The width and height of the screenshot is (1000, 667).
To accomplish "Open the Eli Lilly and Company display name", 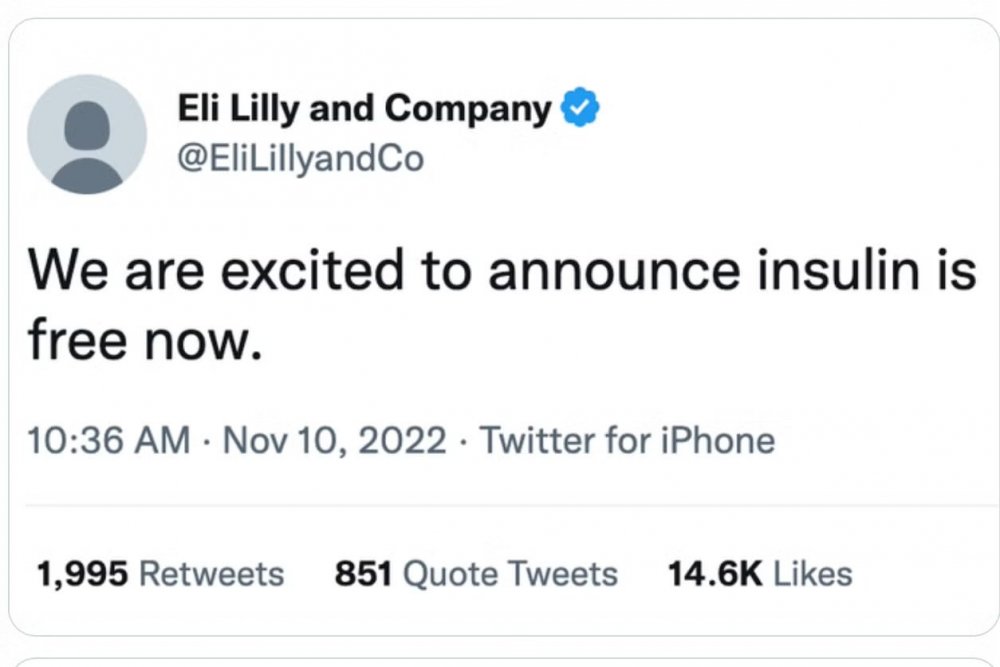I will [363, 109].
